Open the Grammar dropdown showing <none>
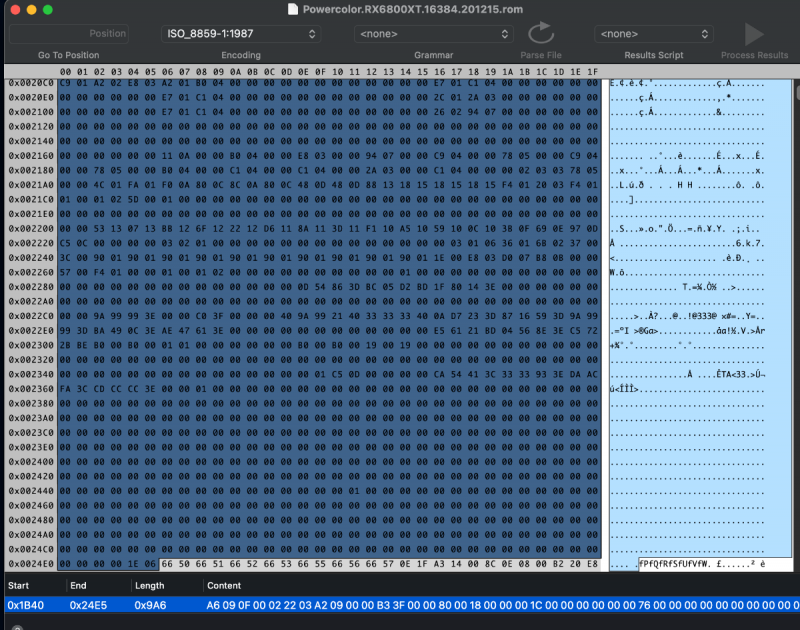The image size is (800, 630). pos(433,34)
